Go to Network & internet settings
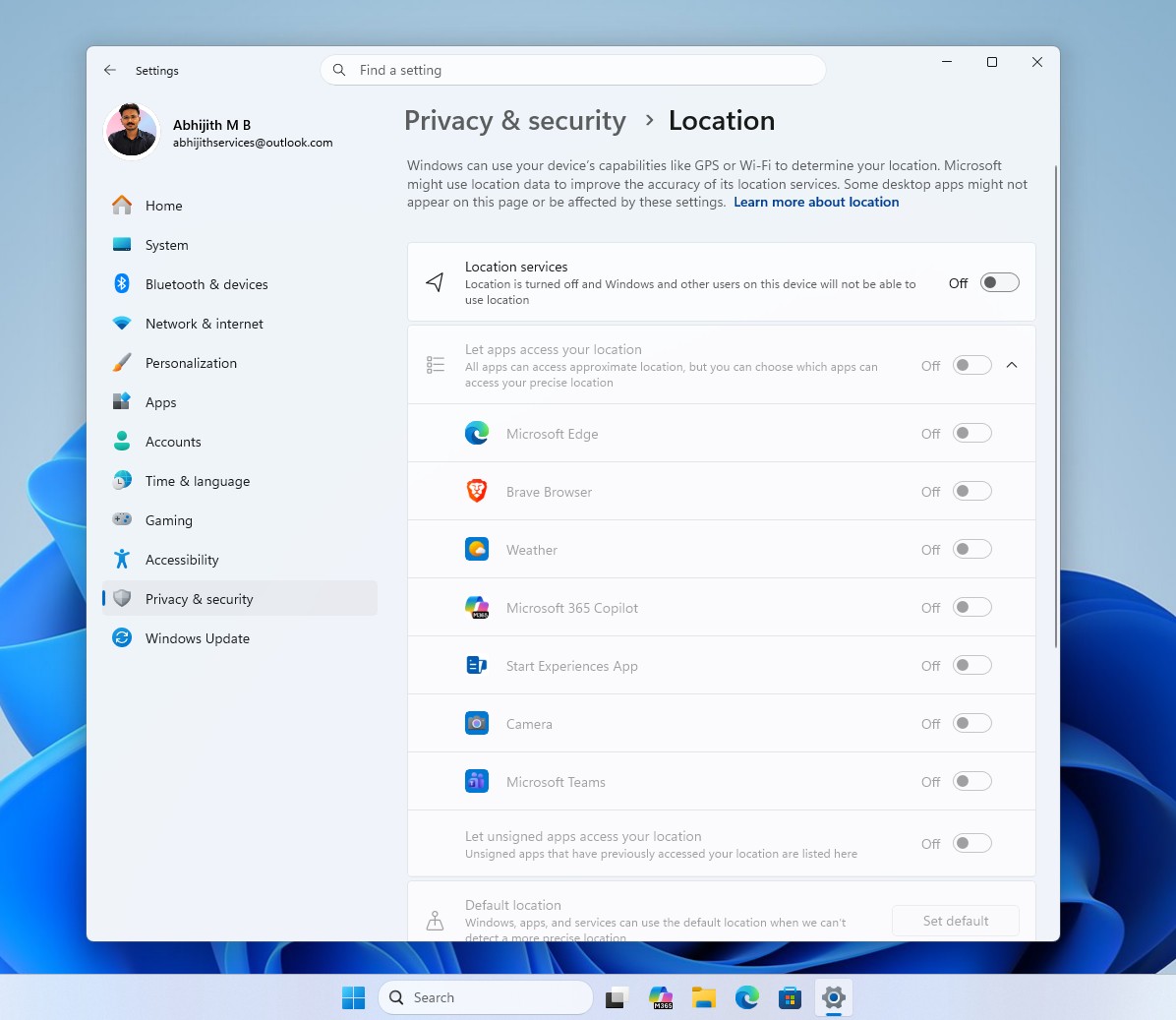1176x1020 pixels. [239, 324]
